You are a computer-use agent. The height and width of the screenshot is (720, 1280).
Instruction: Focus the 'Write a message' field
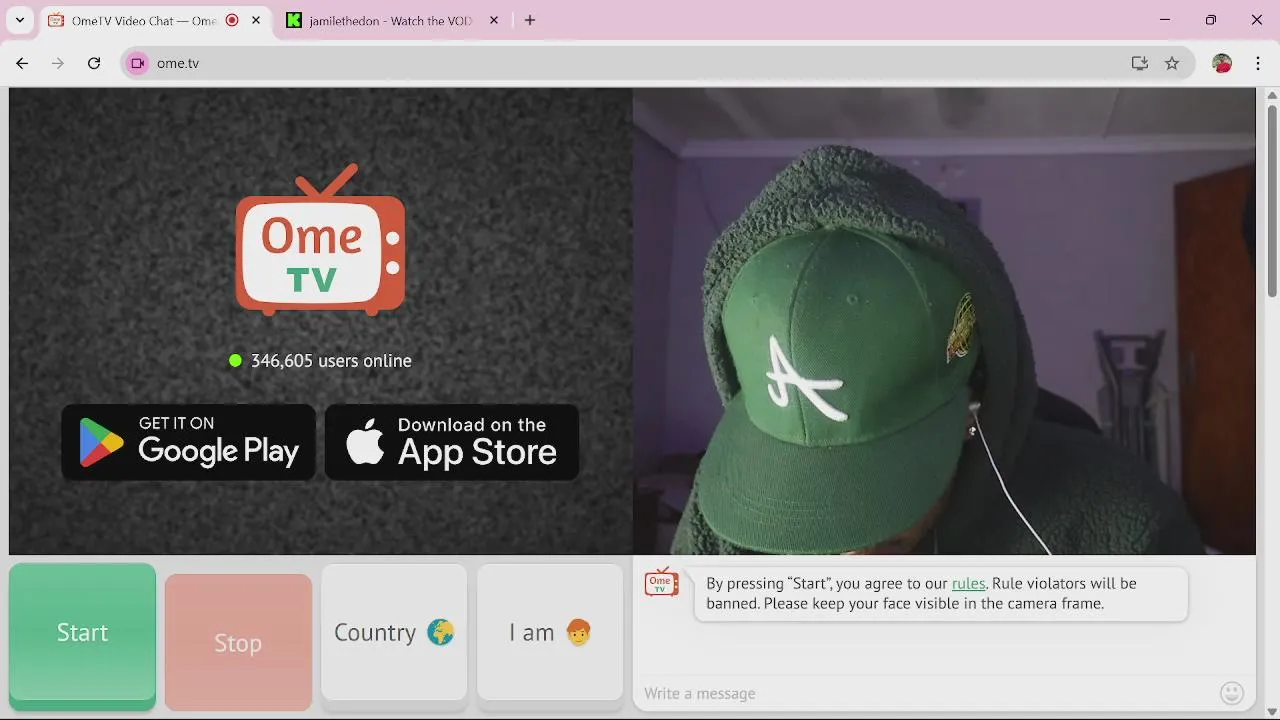(x=925, y=693)
